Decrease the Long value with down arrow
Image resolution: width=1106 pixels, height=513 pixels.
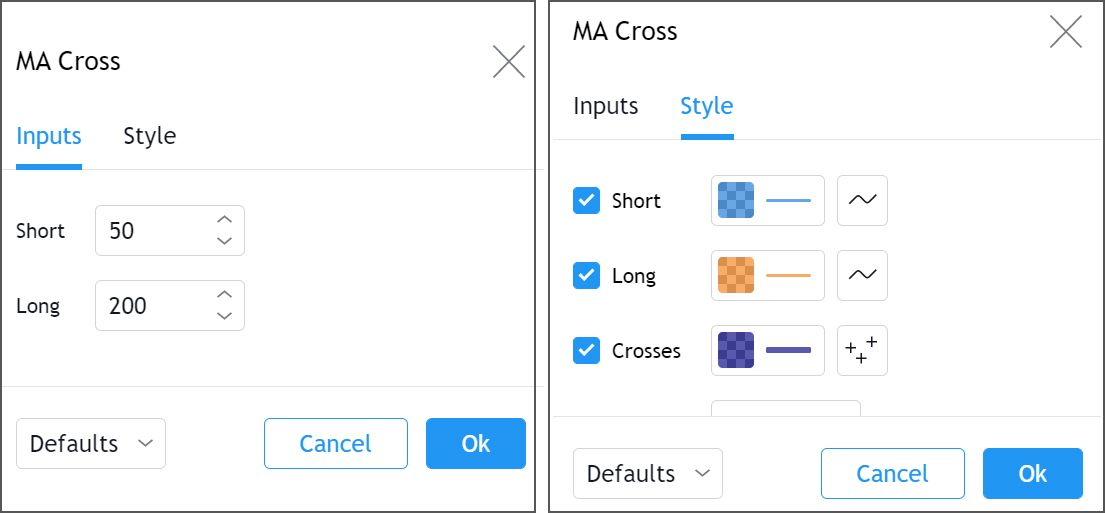[x=225, y=316]
